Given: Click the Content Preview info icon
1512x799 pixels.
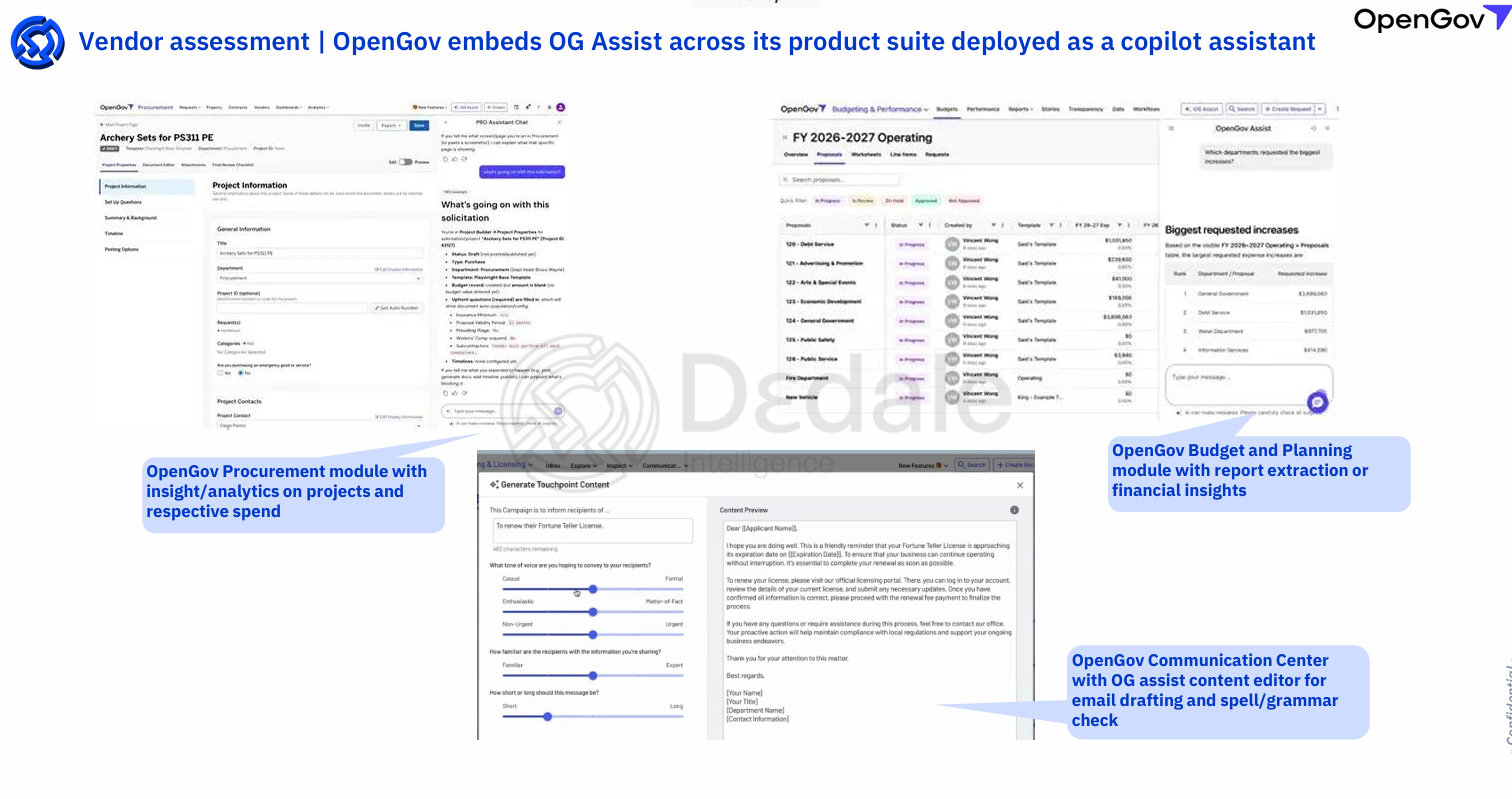Looking at the screenshot, I should point(1014,510).
